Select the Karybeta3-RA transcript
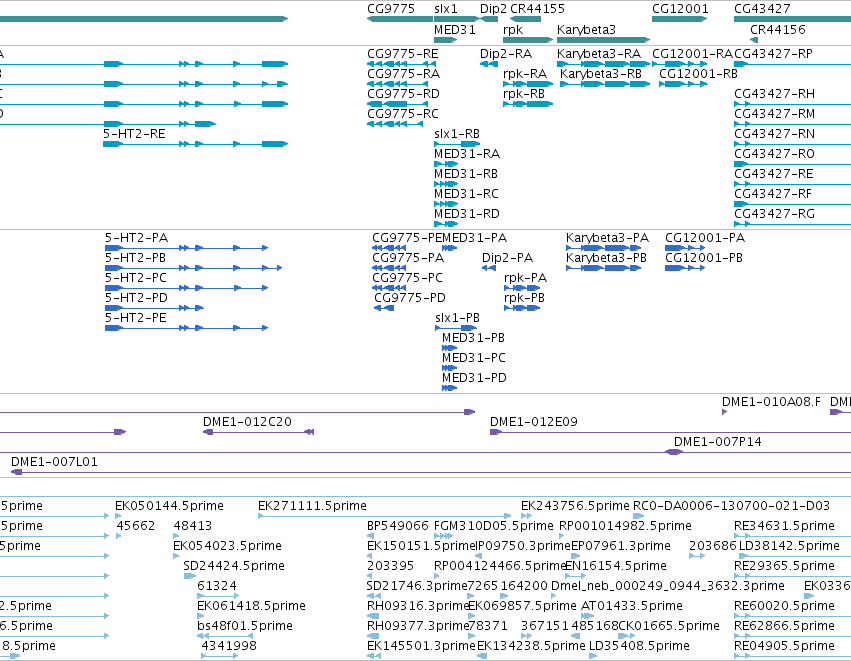This screenshot has height=661, width=851. coord(603,64)
